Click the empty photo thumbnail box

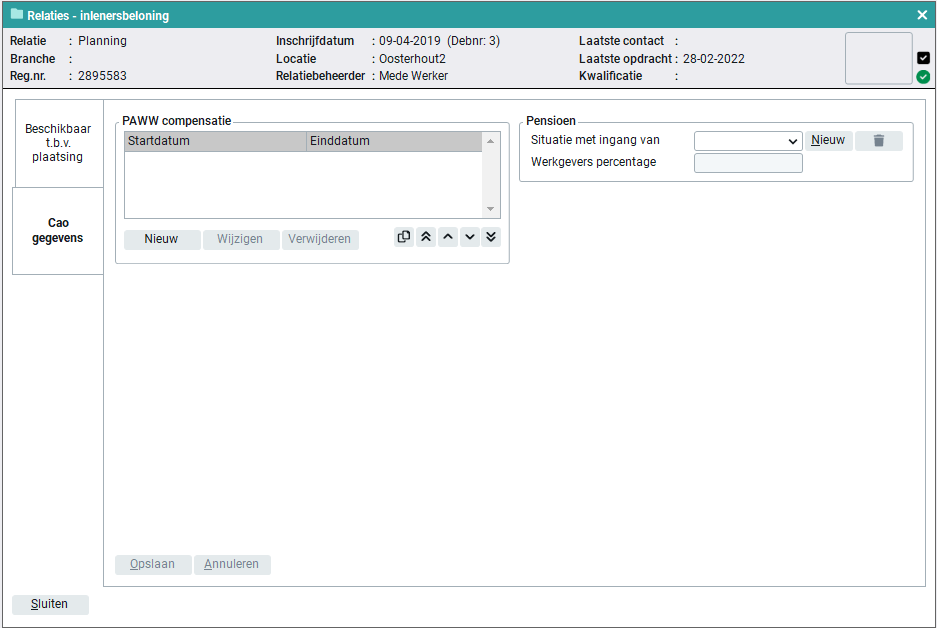coord(878,58)
